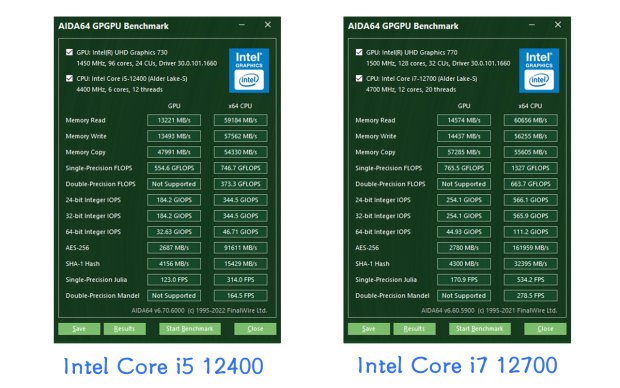Select SHA-1 Hash value 32395 MB/s
Screen dimensions: 620x388
531,264
